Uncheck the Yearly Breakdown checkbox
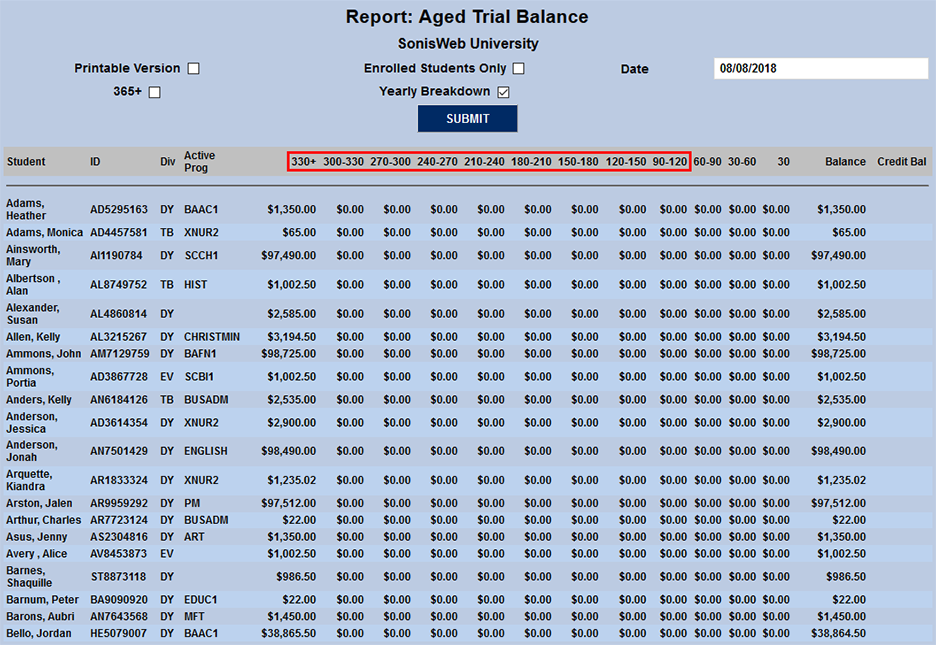The image size is (936, 645). coord(503,91)
